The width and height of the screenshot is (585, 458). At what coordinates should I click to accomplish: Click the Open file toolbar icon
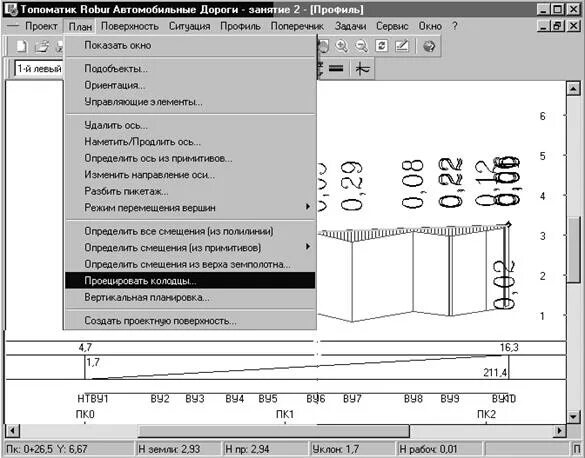[42, 46]
